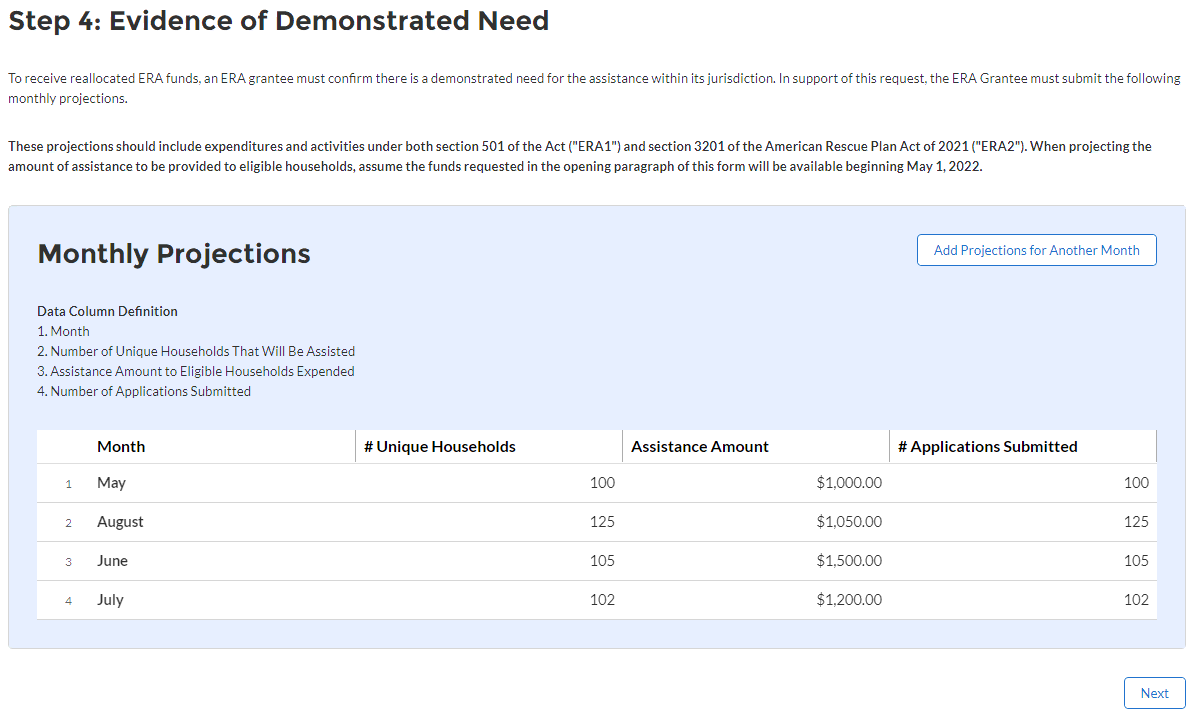Screen dimensions: 1195x719
Task: Click applications submitted cell in August row
Action: pyautogui.click(x=1135, y=522)
